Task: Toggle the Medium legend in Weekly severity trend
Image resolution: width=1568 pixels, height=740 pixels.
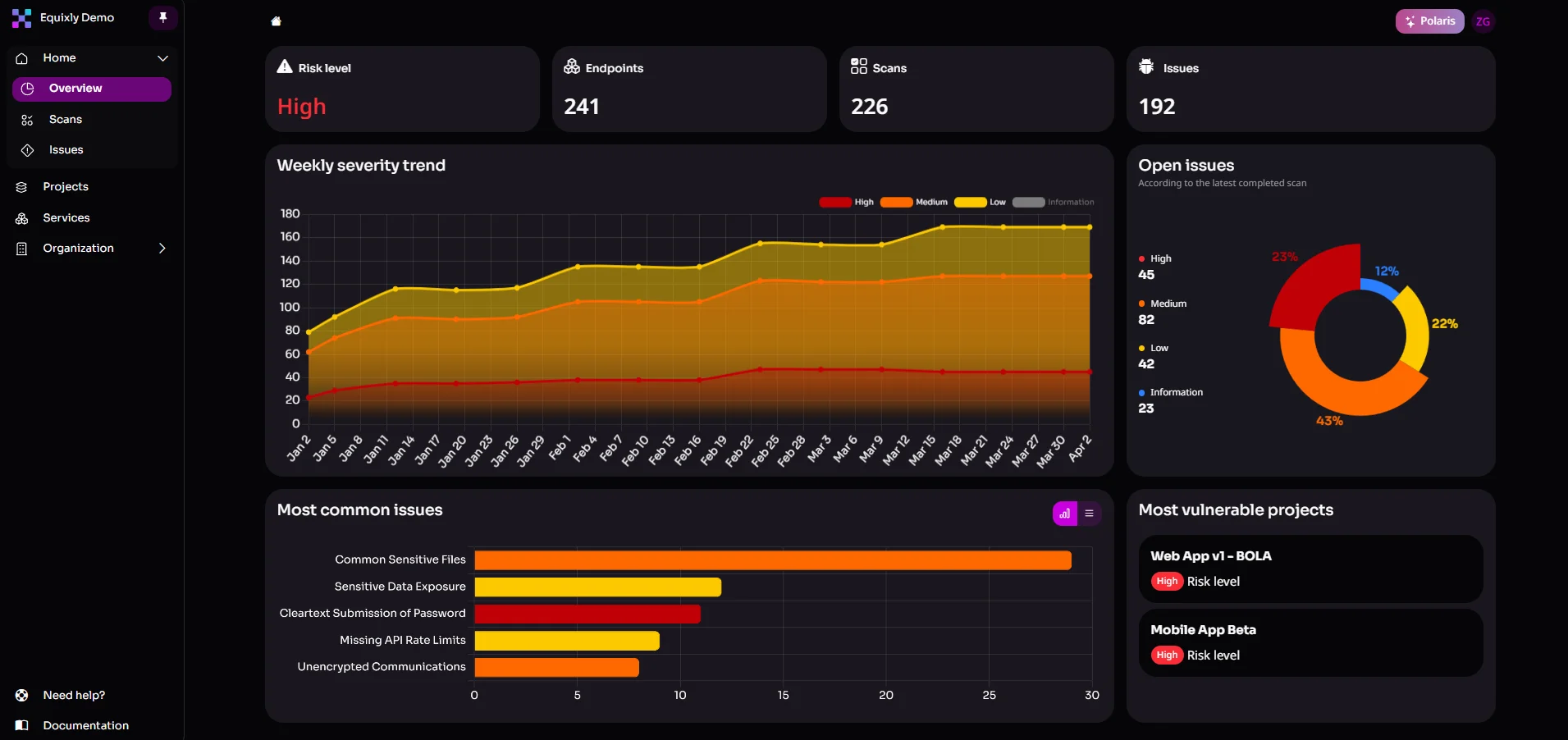Action: point(913,202)
